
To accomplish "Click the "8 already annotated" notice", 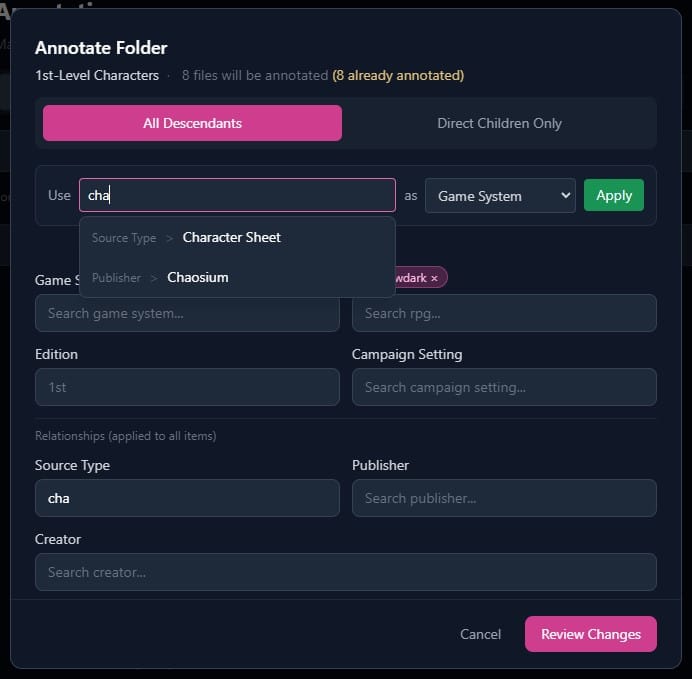I will [x=398, y=75].
